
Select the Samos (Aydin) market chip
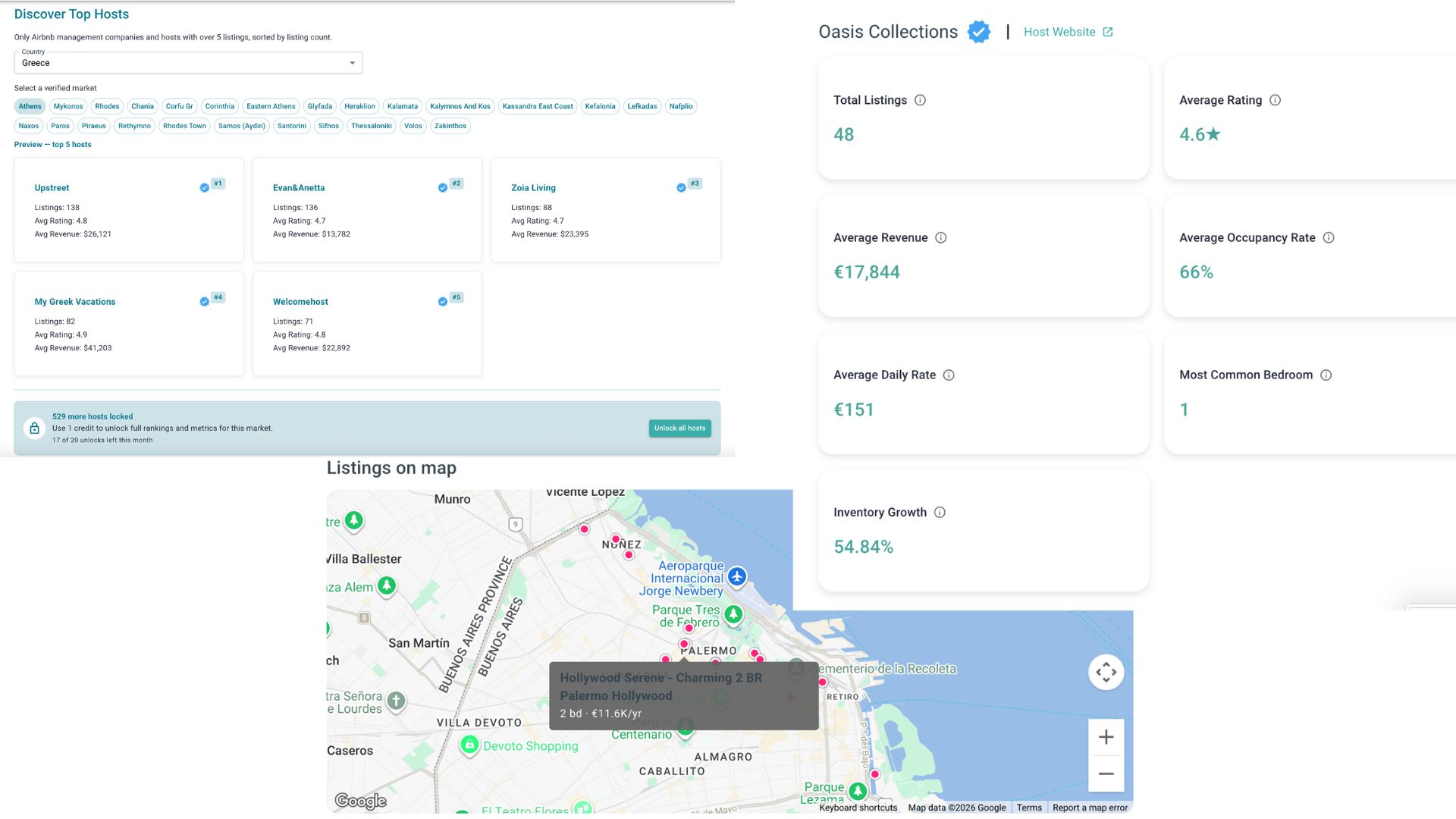[242, 126]
